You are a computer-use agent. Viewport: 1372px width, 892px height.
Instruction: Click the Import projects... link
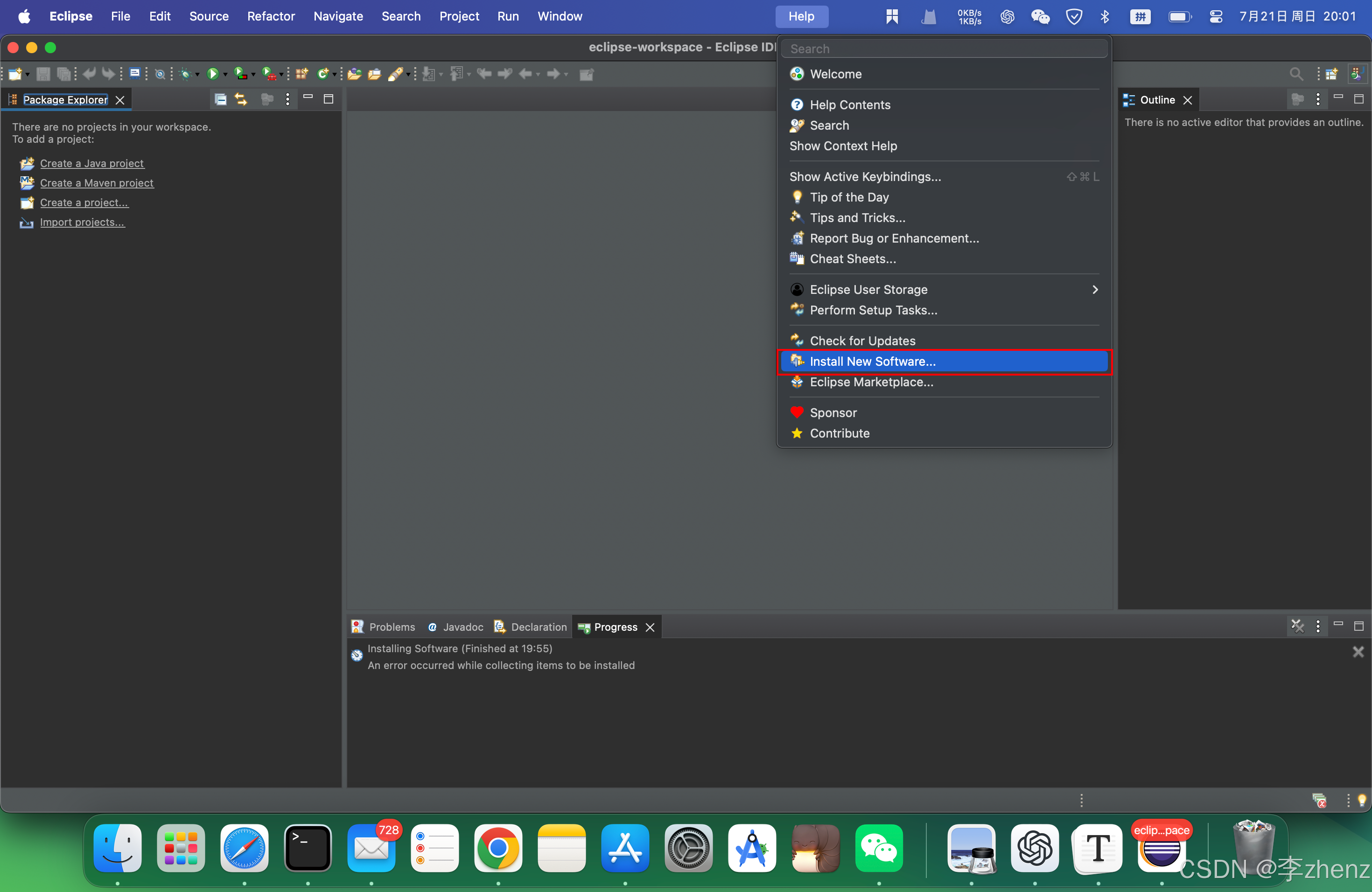(82, 222)
